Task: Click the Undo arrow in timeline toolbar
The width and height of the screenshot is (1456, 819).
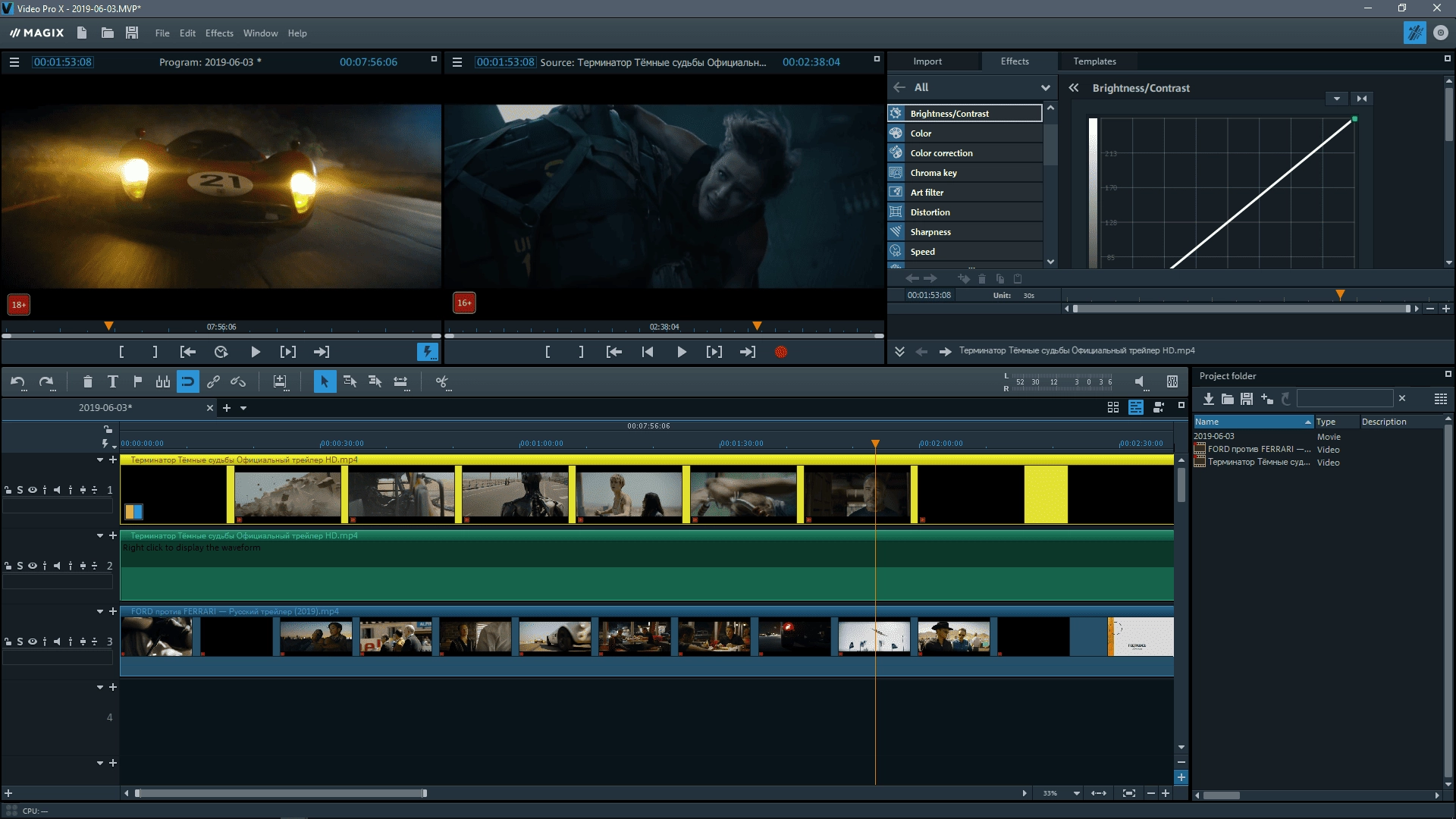Action: [17, 381]
